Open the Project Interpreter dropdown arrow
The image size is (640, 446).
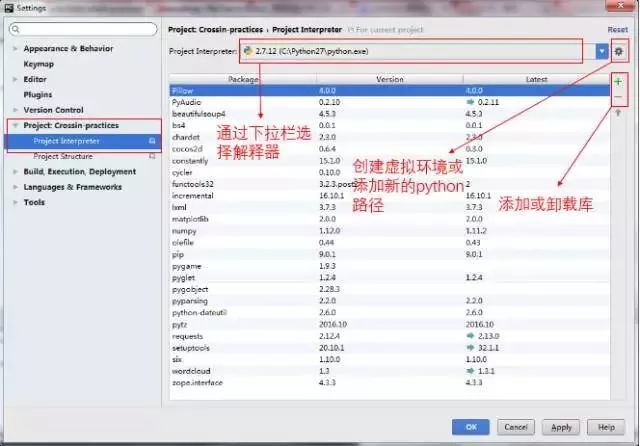point(602,51)
